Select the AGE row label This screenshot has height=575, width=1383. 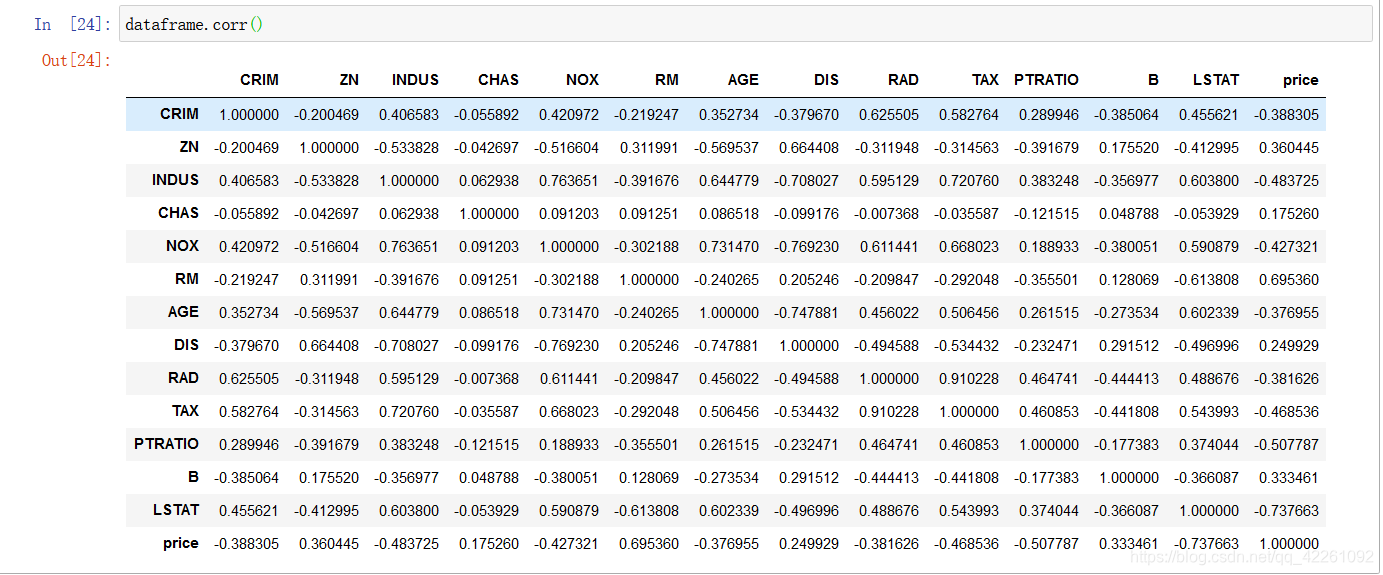[183, 312]
